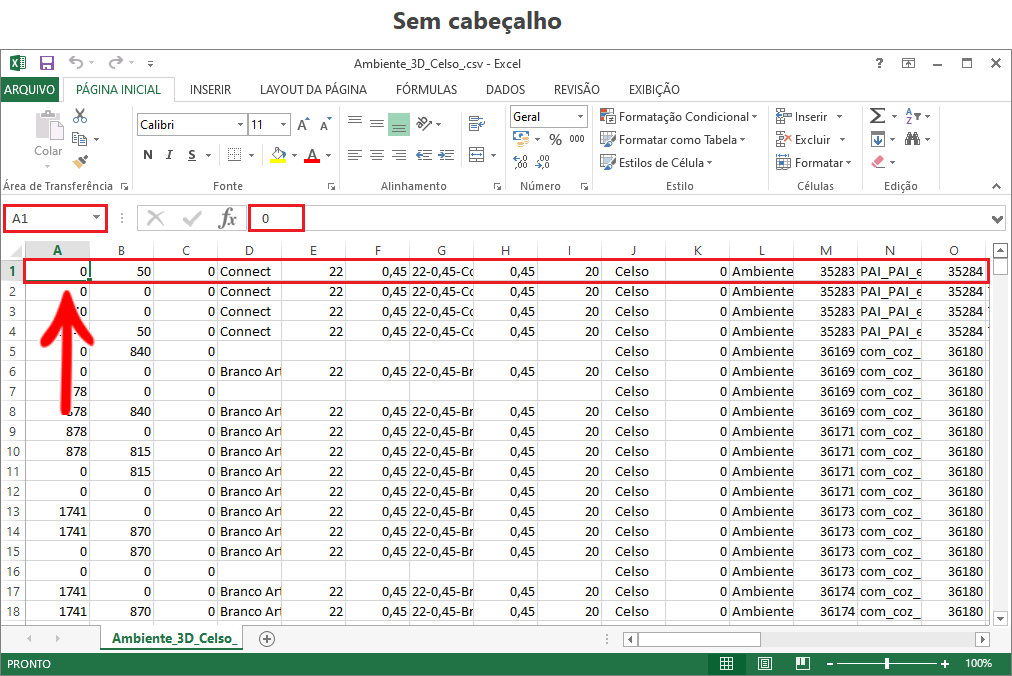The height and width of the screenshot is (676, 1012).
Task: Increase font size
Action: [x=303, y=125]
